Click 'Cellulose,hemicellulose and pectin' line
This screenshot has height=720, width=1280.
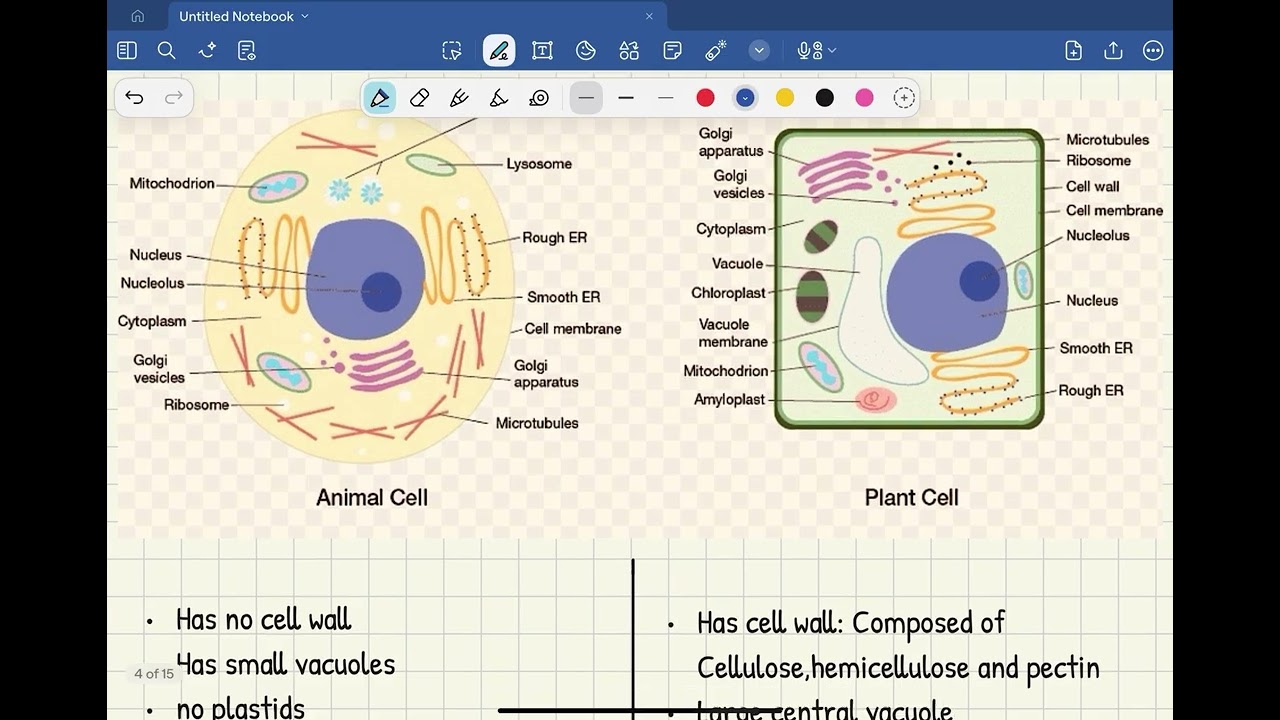click(898, 668)
